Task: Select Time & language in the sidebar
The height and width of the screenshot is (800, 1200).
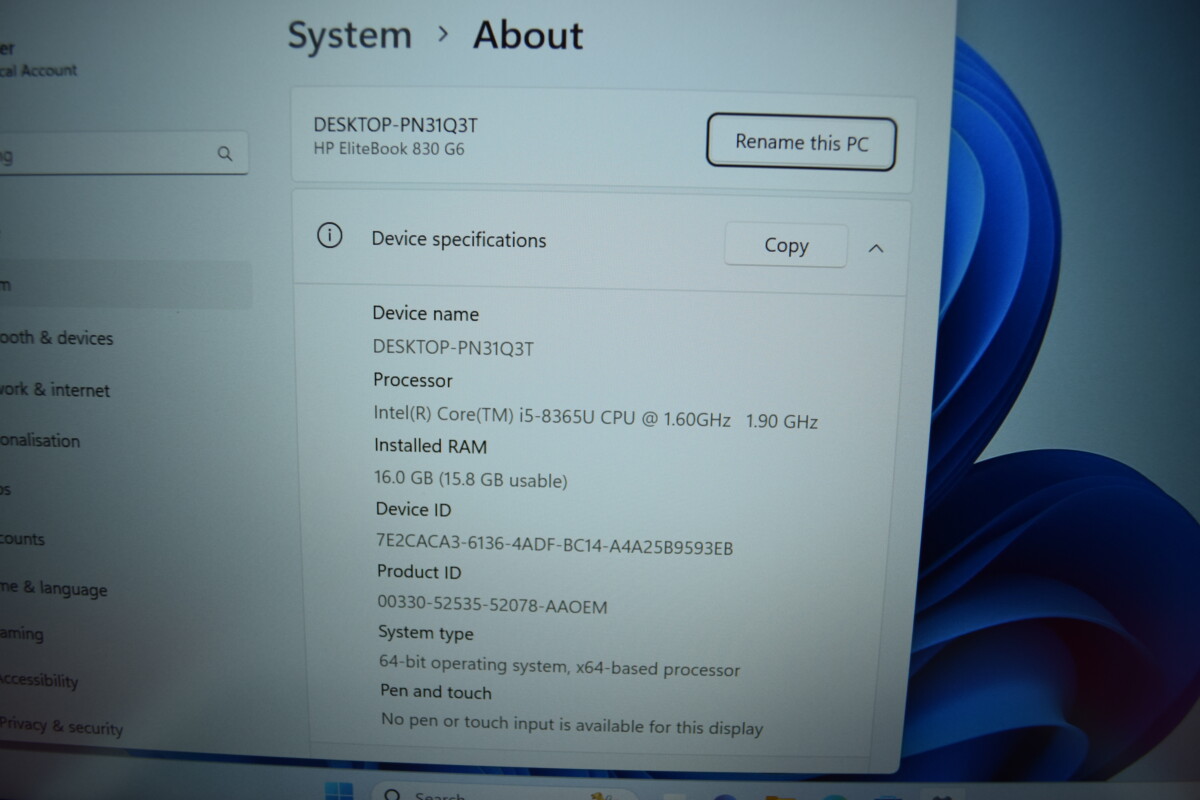Action: point(53,589)
